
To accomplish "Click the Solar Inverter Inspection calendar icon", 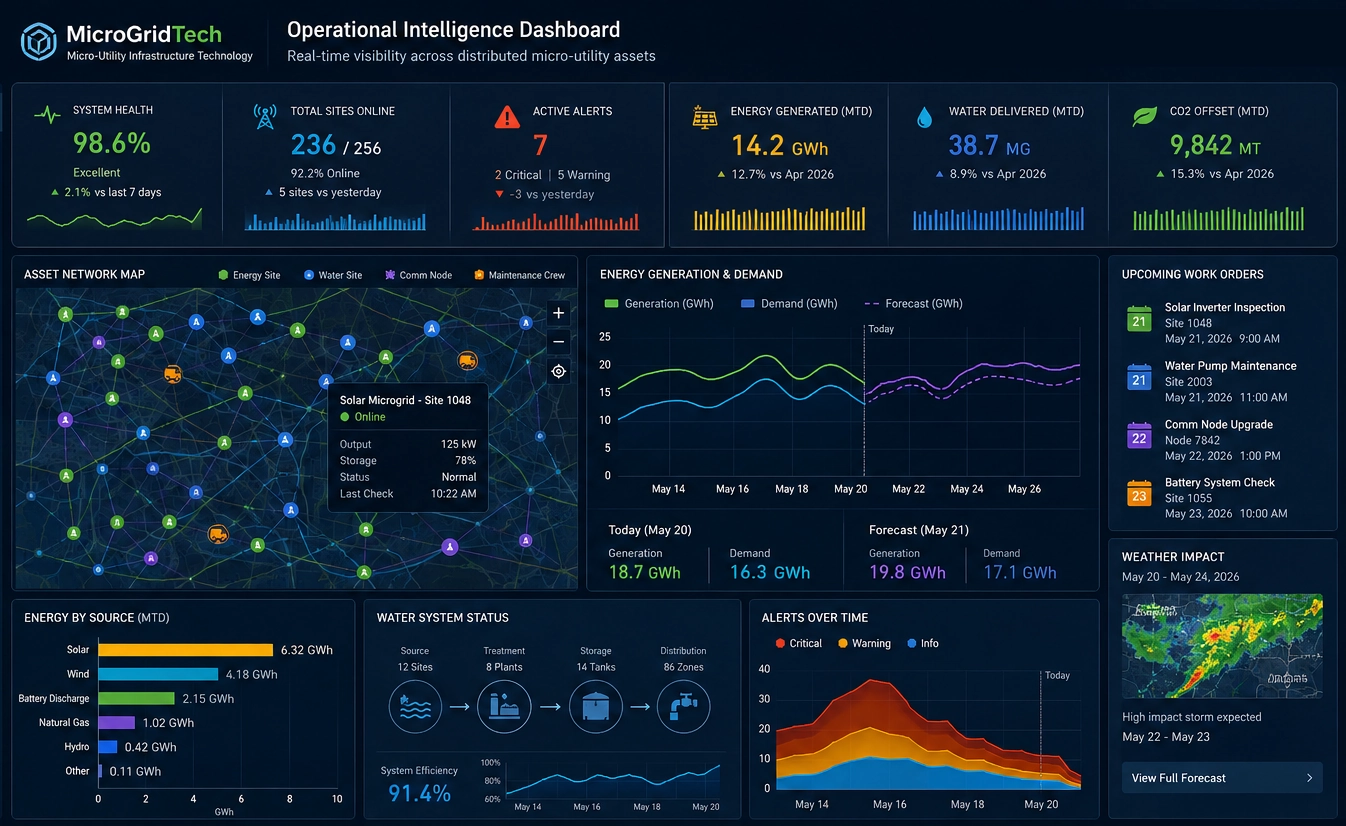I will click(1139, 318).
